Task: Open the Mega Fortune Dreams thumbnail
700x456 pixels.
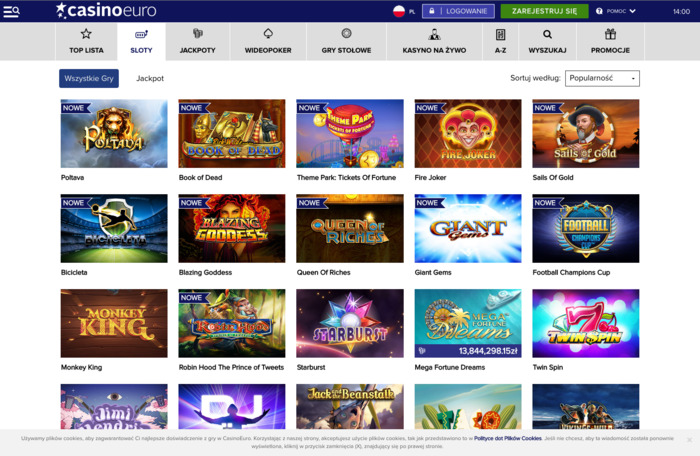Action: click(468, 323)
